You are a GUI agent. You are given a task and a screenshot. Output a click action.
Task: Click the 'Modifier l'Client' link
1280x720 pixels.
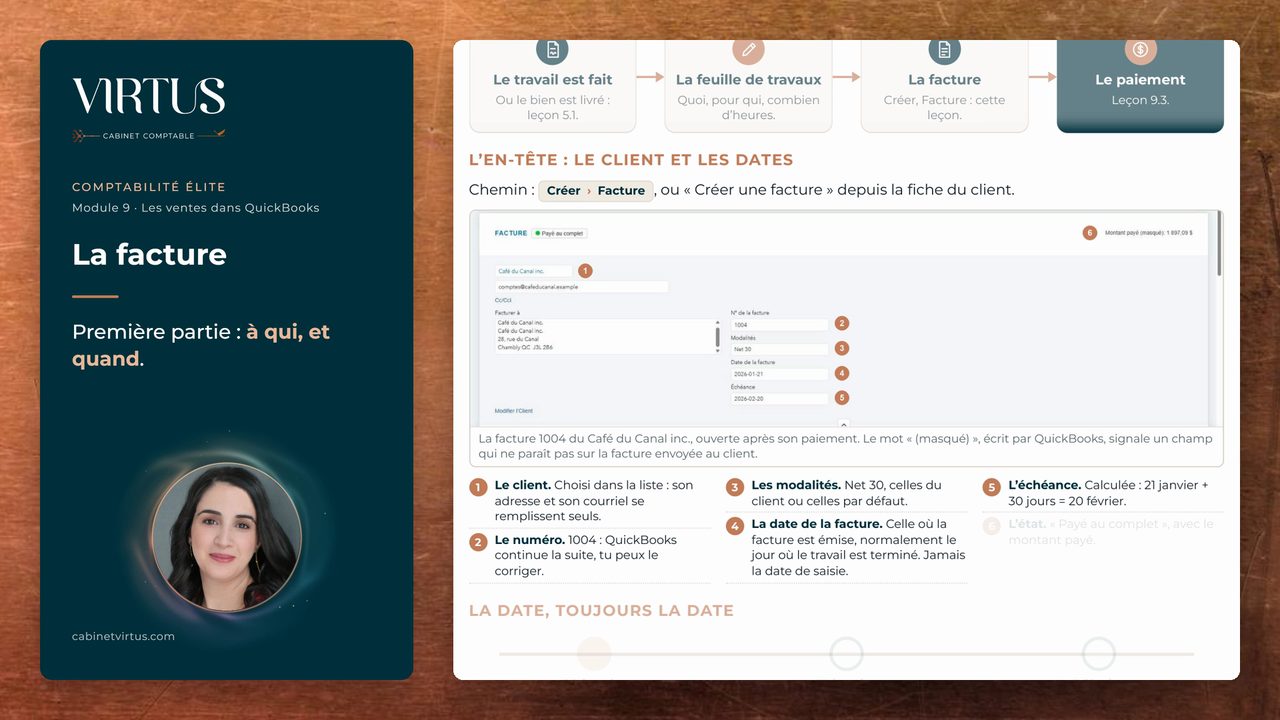(514, 411)
